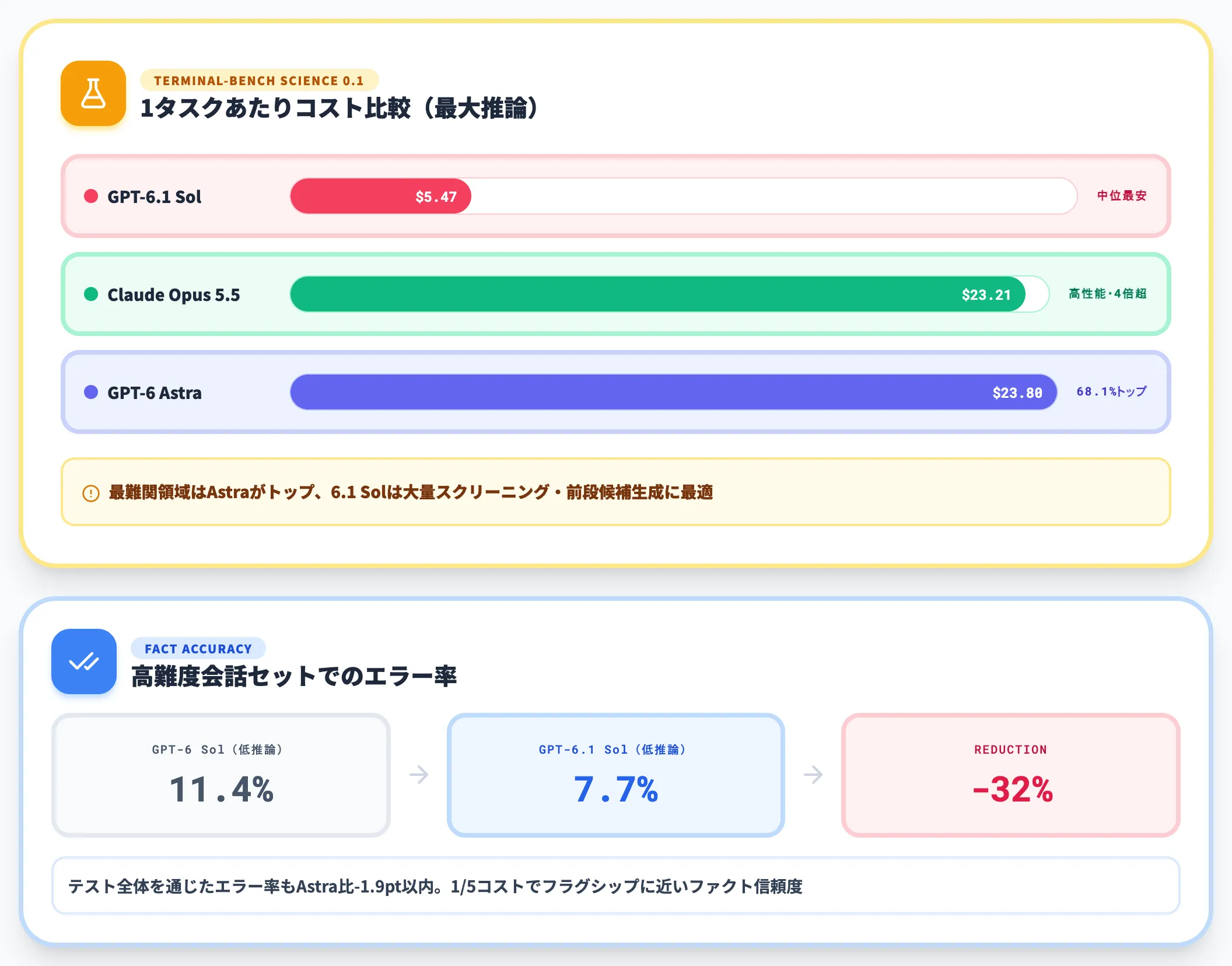Click the GPT-6.1 Sol (低推論) card label
Image resolution: width=1232 pixels, height=966 pixels.
tap(612, 750)
